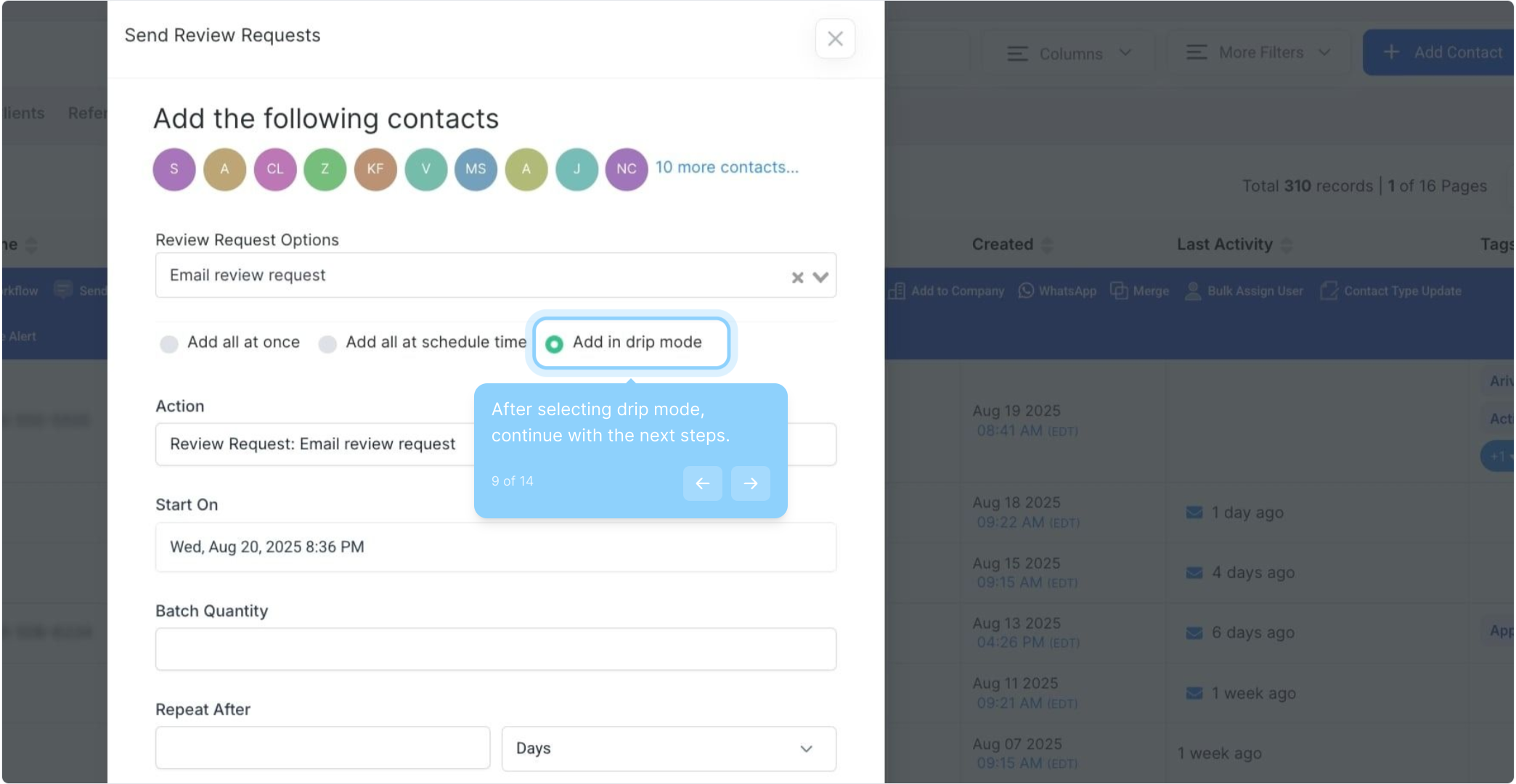Click the Bulk Assign User icon
The width and height of the screenshot is (1516, 784).
[x=1193, y=291]
